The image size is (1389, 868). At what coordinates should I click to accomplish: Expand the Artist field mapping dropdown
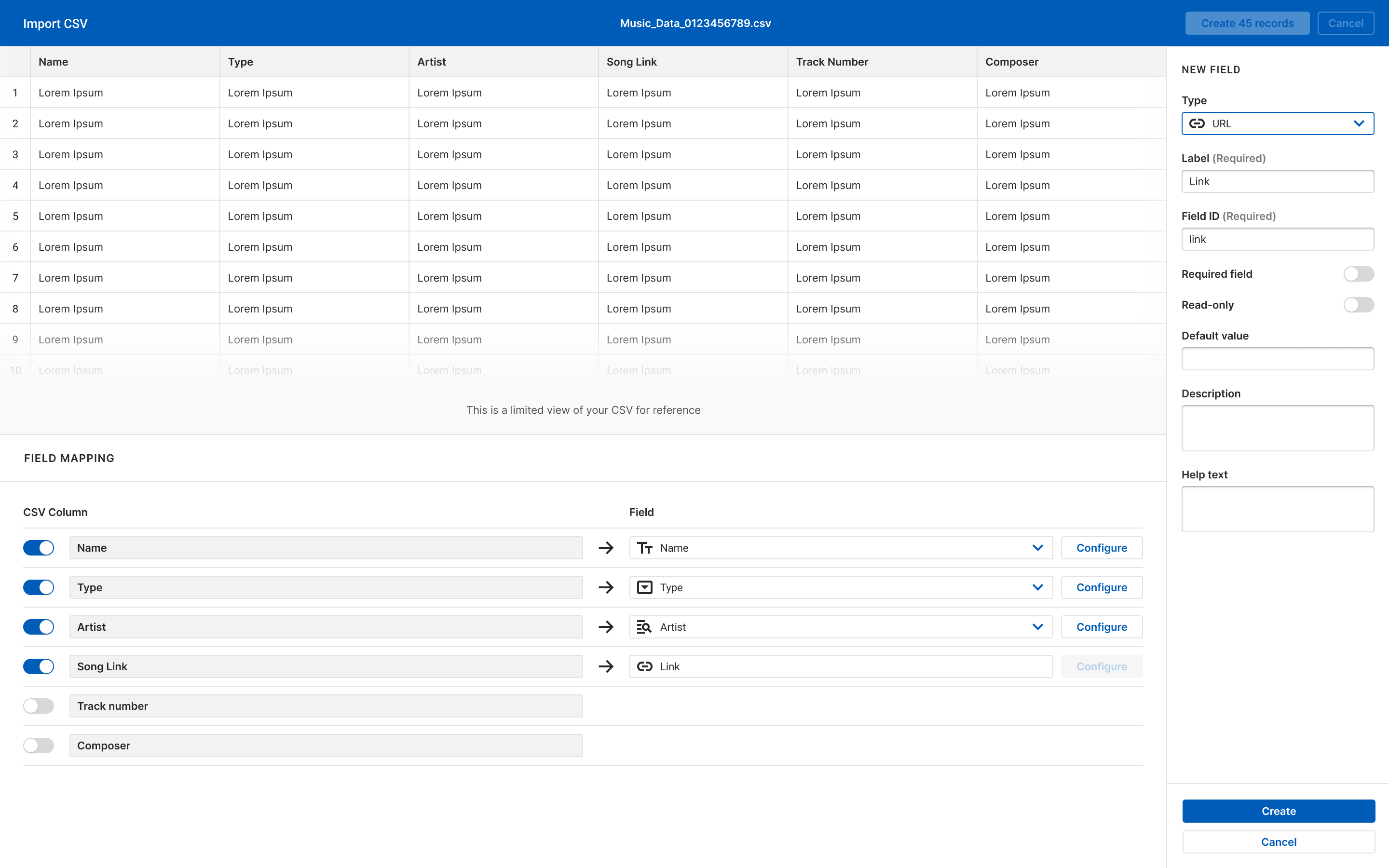coord(1037,627)
